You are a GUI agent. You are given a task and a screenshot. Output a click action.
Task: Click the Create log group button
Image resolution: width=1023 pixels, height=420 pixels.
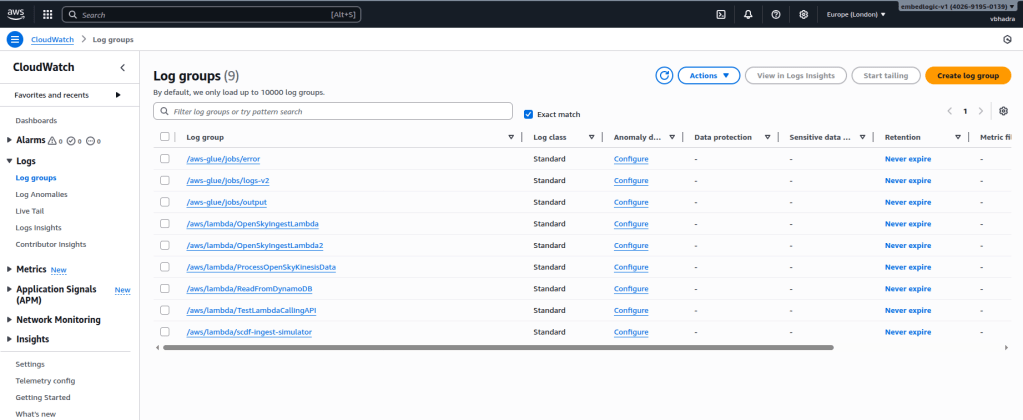(967, 76)
